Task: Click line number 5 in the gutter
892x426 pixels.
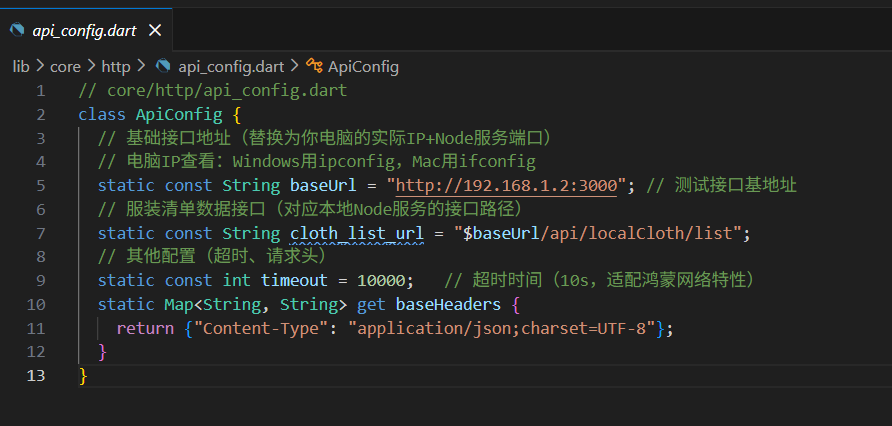Action: (x=40, y=186)
